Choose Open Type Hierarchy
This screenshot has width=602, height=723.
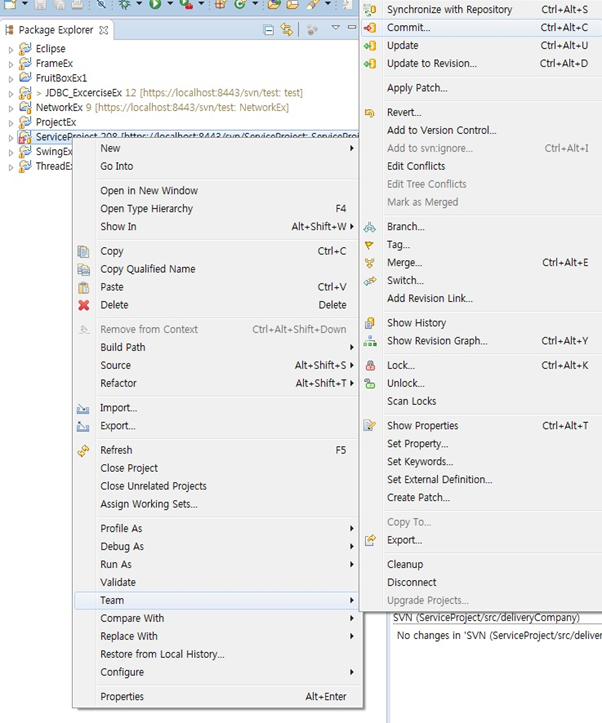click(216, 209)
